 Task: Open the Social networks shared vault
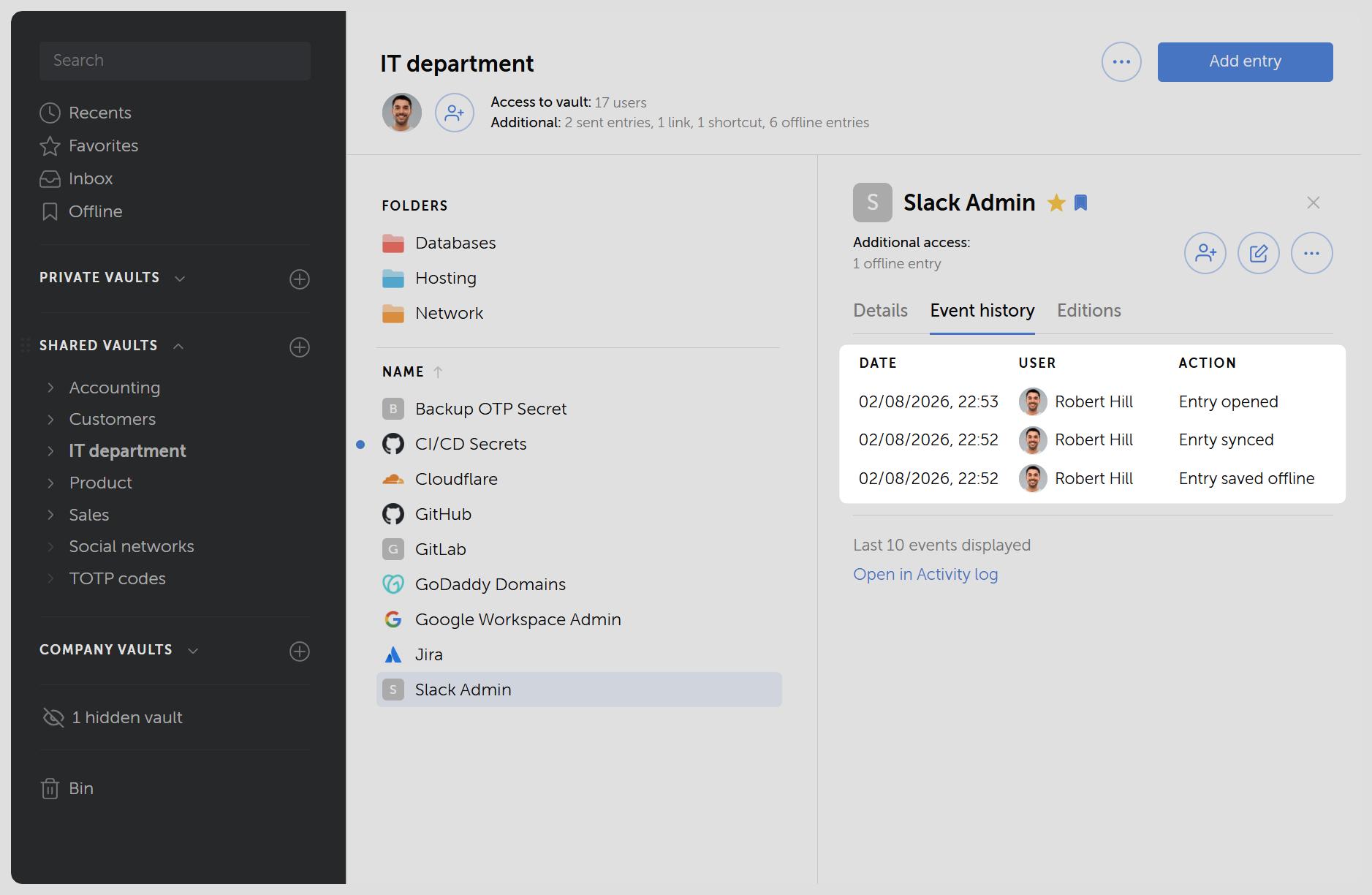pyautogui.click(x=132, y=546)
